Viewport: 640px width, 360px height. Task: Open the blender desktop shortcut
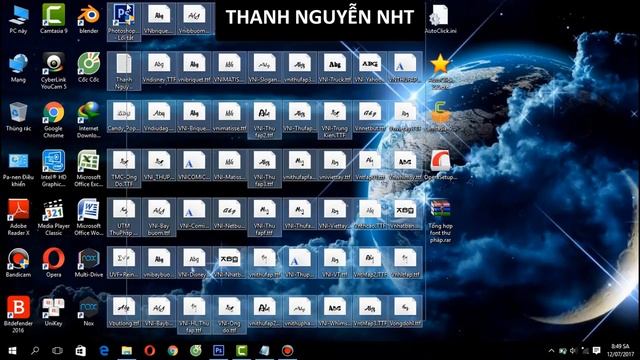[x=89, y=20]
